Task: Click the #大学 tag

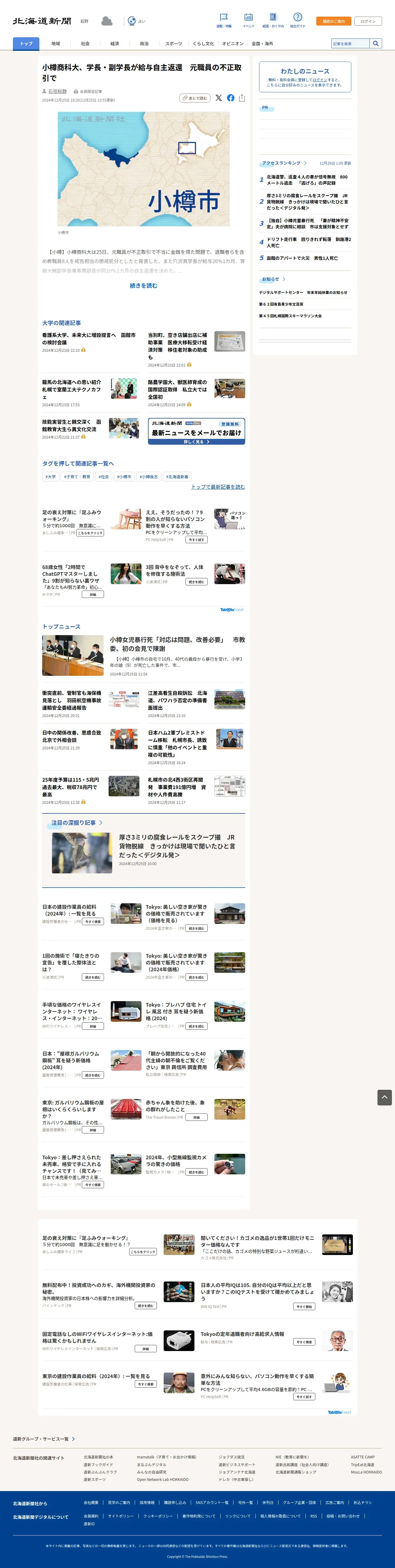Action: click(50, 477)
